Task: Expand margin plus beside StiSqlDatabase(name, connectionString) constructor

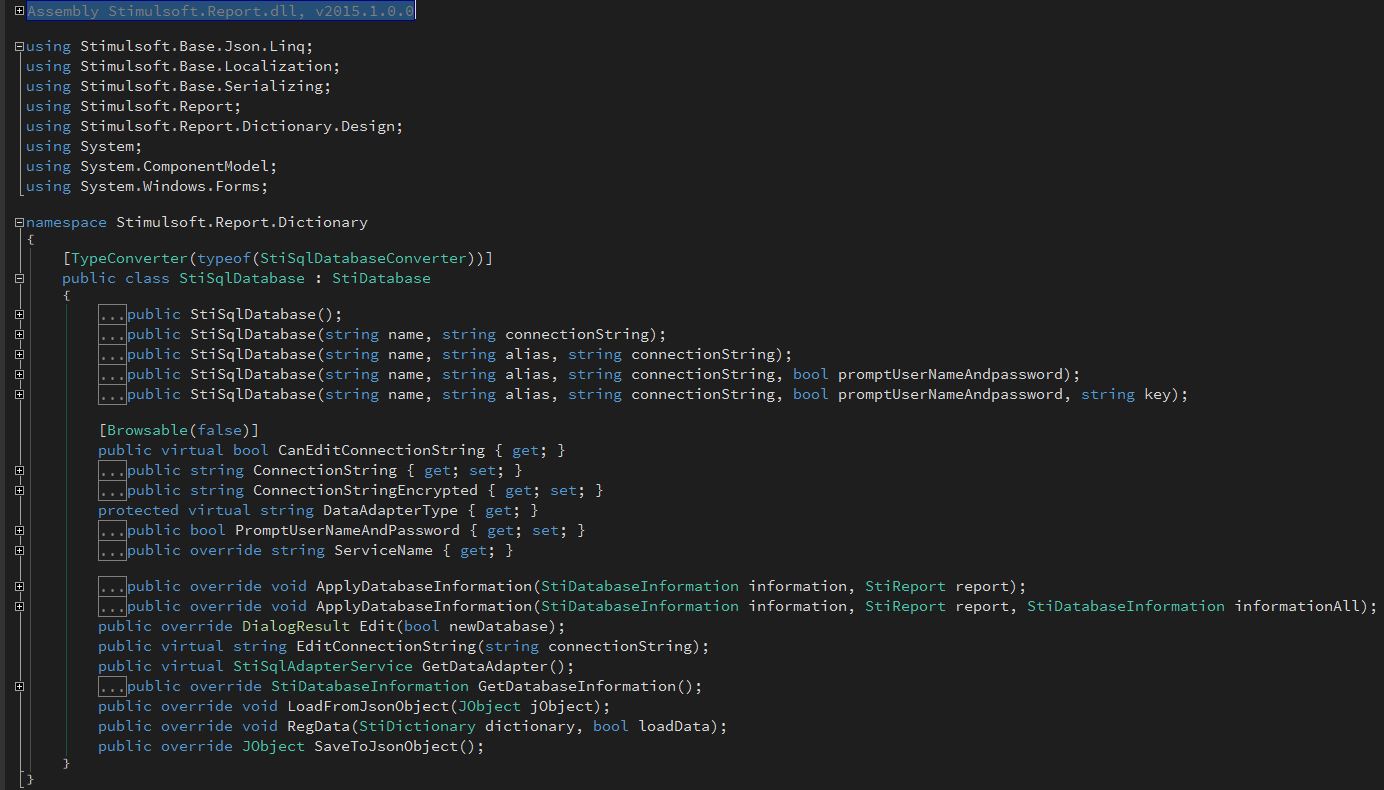Action: click(x=19, y=334)
